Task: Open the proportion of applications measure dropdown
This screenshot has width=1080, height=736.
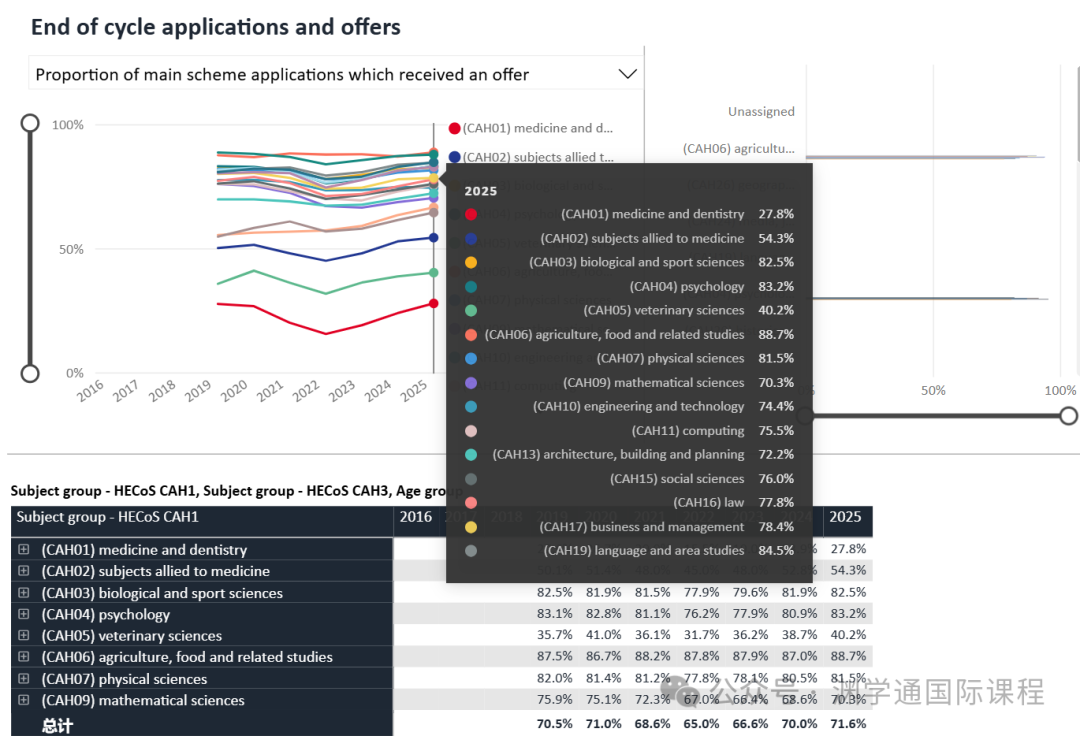Action: click(x=627, y=74)
